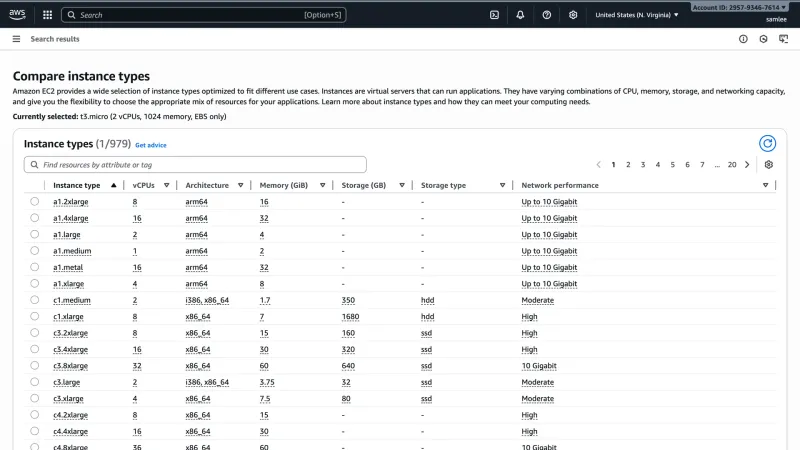The height and width of the screenshot is (450, 800).
Task: Select the c3.xlarge radio button
Action: pos(34,398)
